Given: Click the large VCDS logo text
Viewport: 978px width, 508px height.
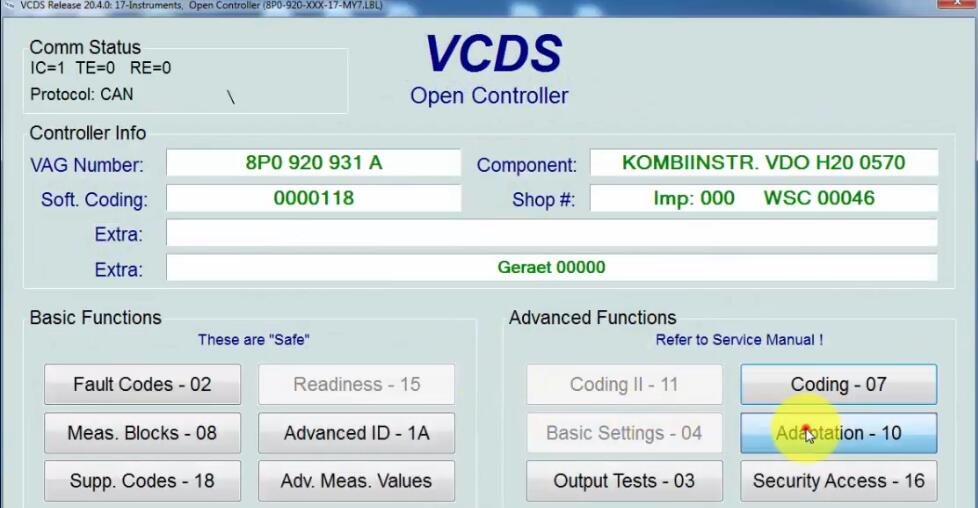Looking at the screenshot, I should [x=493, y=54].
